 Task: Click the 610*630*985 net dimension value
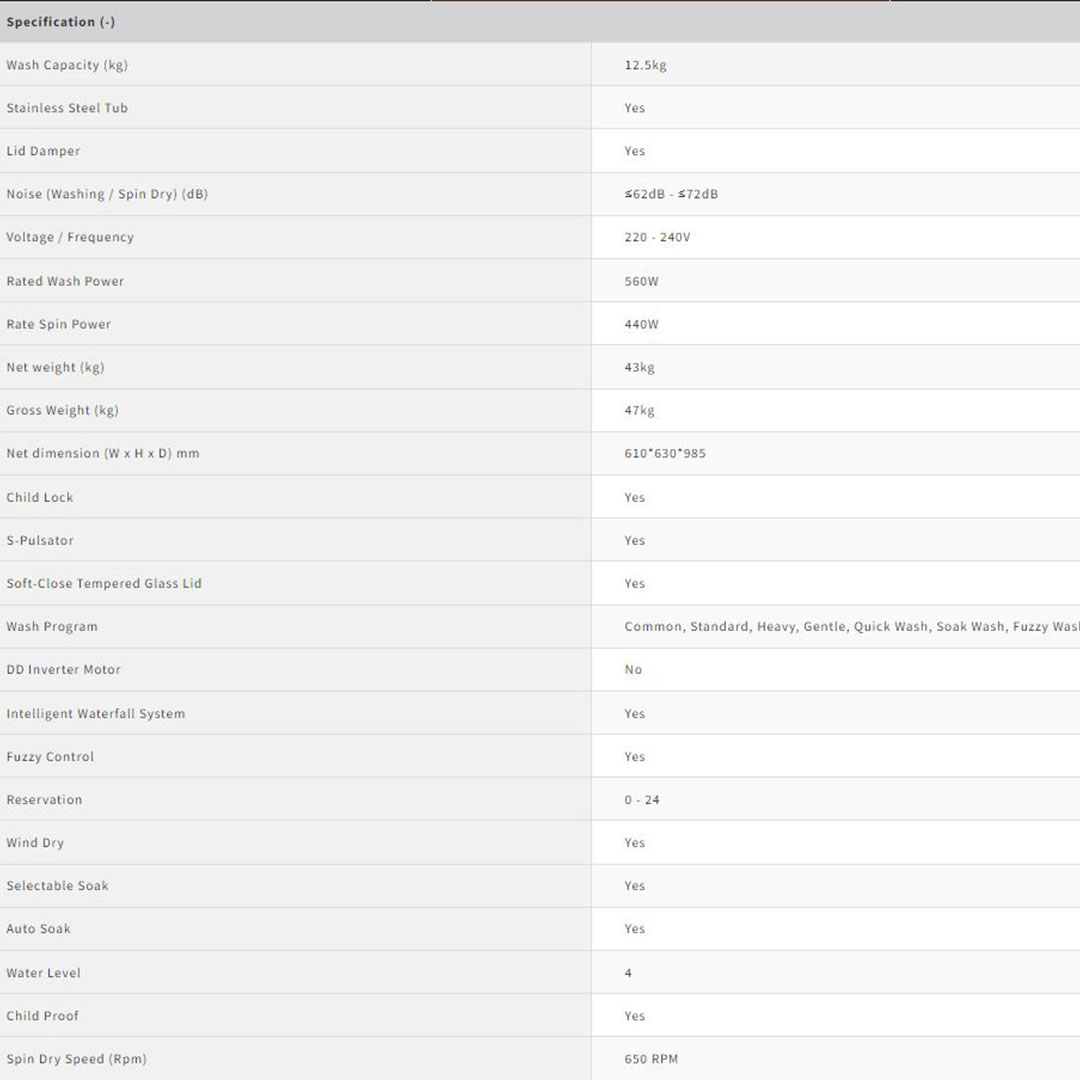665,453
